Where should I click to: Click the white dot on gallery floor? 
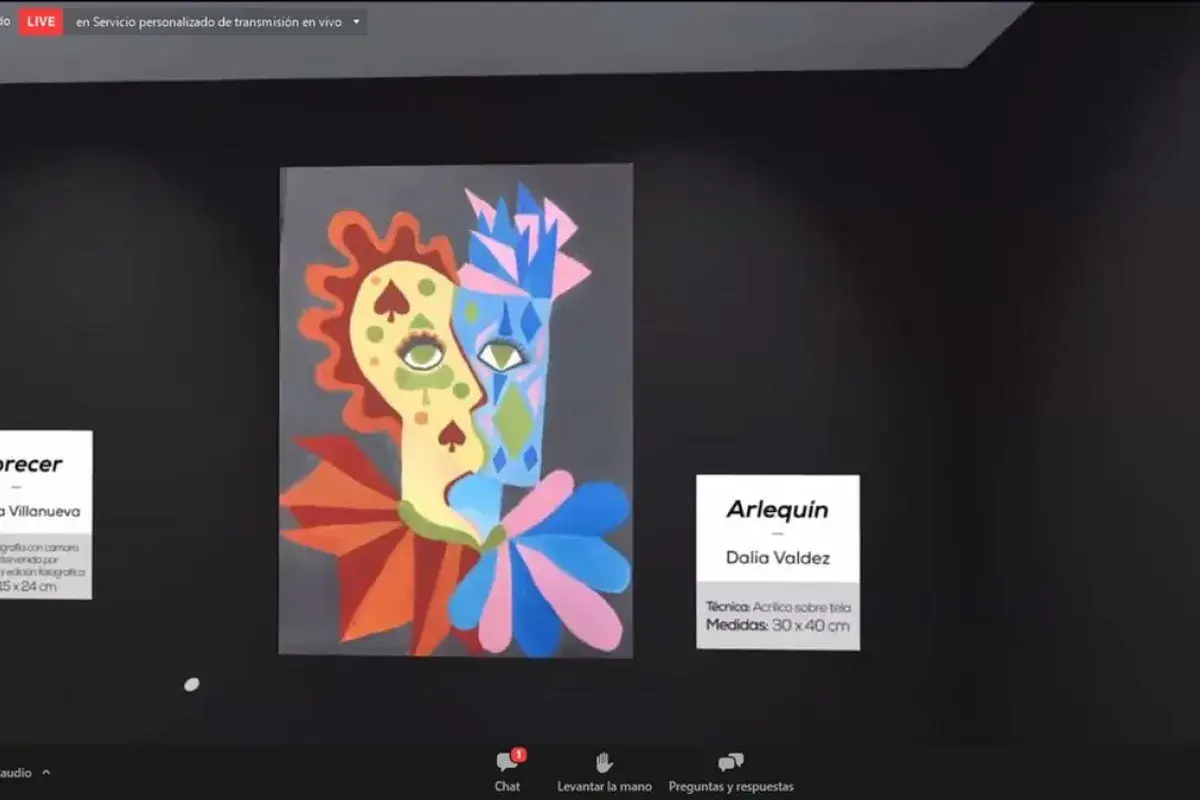[191, 684]
